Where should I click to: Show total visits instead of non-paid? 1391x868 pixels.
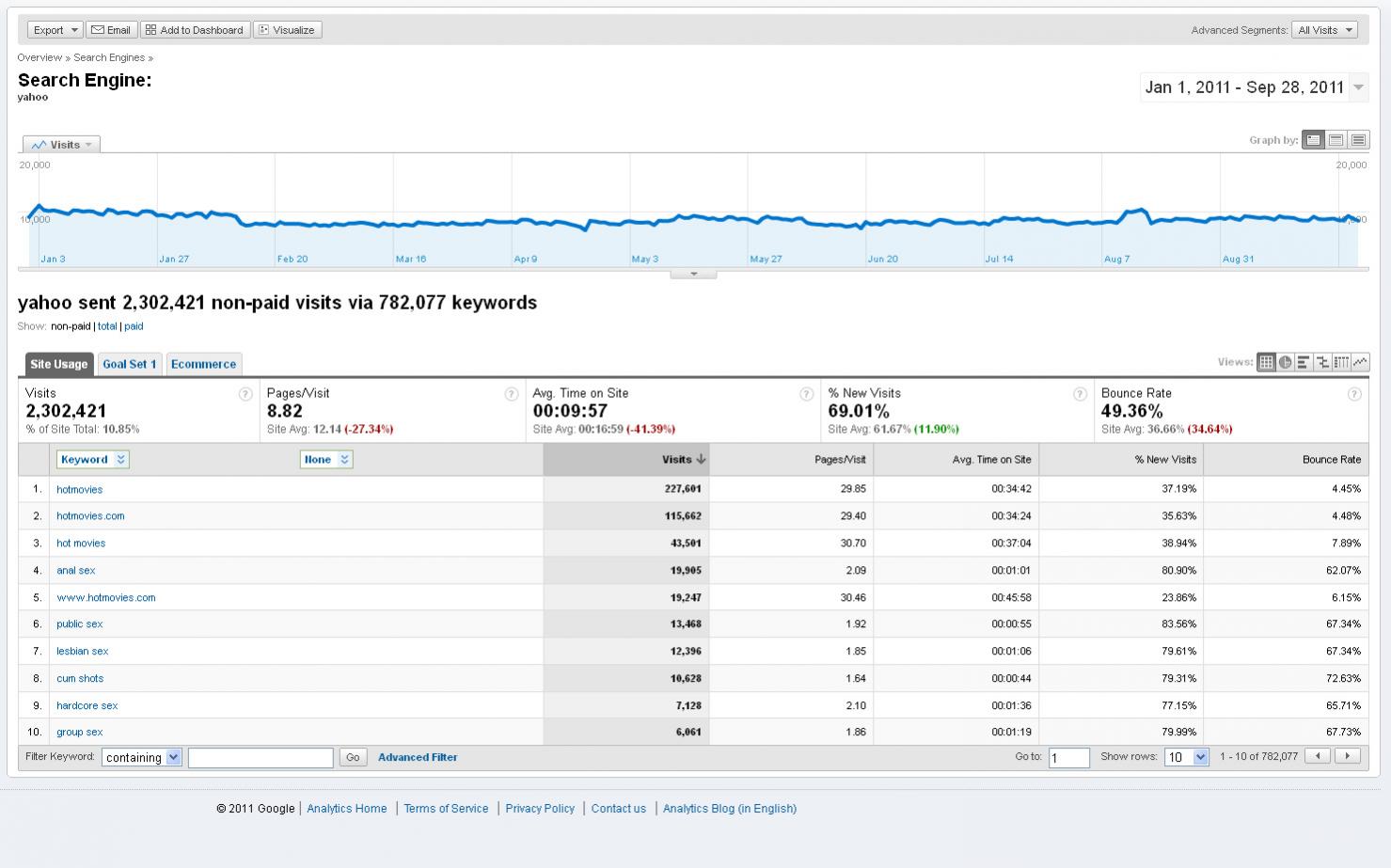pos(107,326)
